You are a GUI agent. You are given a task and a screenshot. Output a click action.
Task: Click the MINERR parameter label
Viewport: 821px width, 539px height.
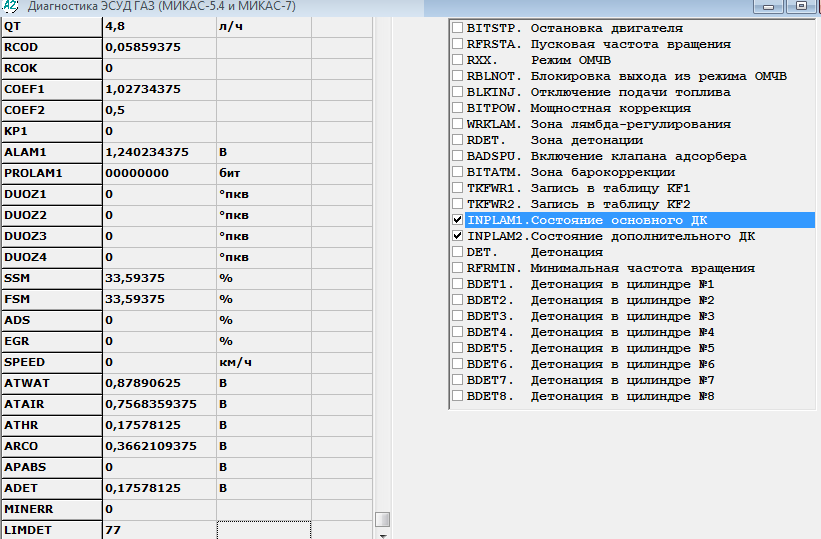click(x=52, y=509)
